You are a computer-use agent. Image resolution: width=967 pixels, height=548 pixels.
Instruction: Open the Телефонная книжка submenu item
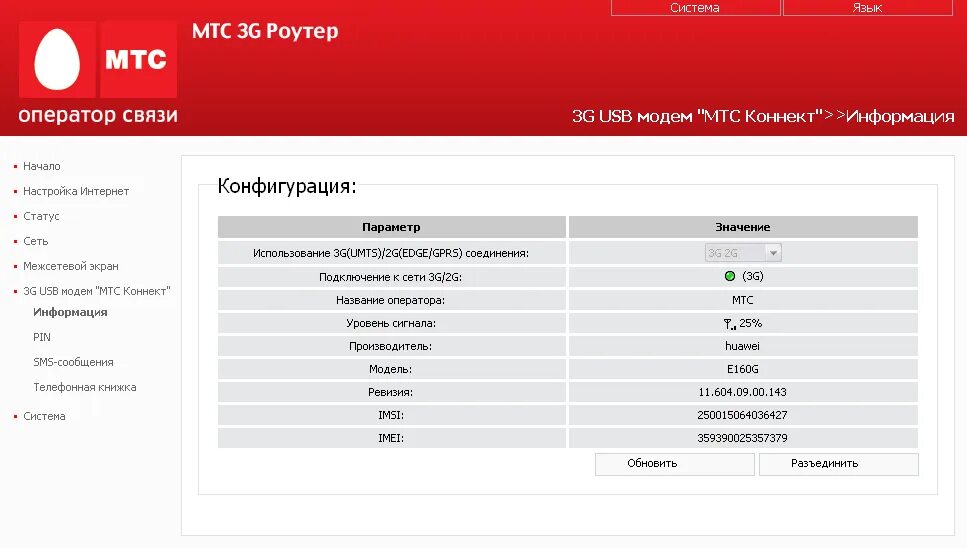point(84,387)
